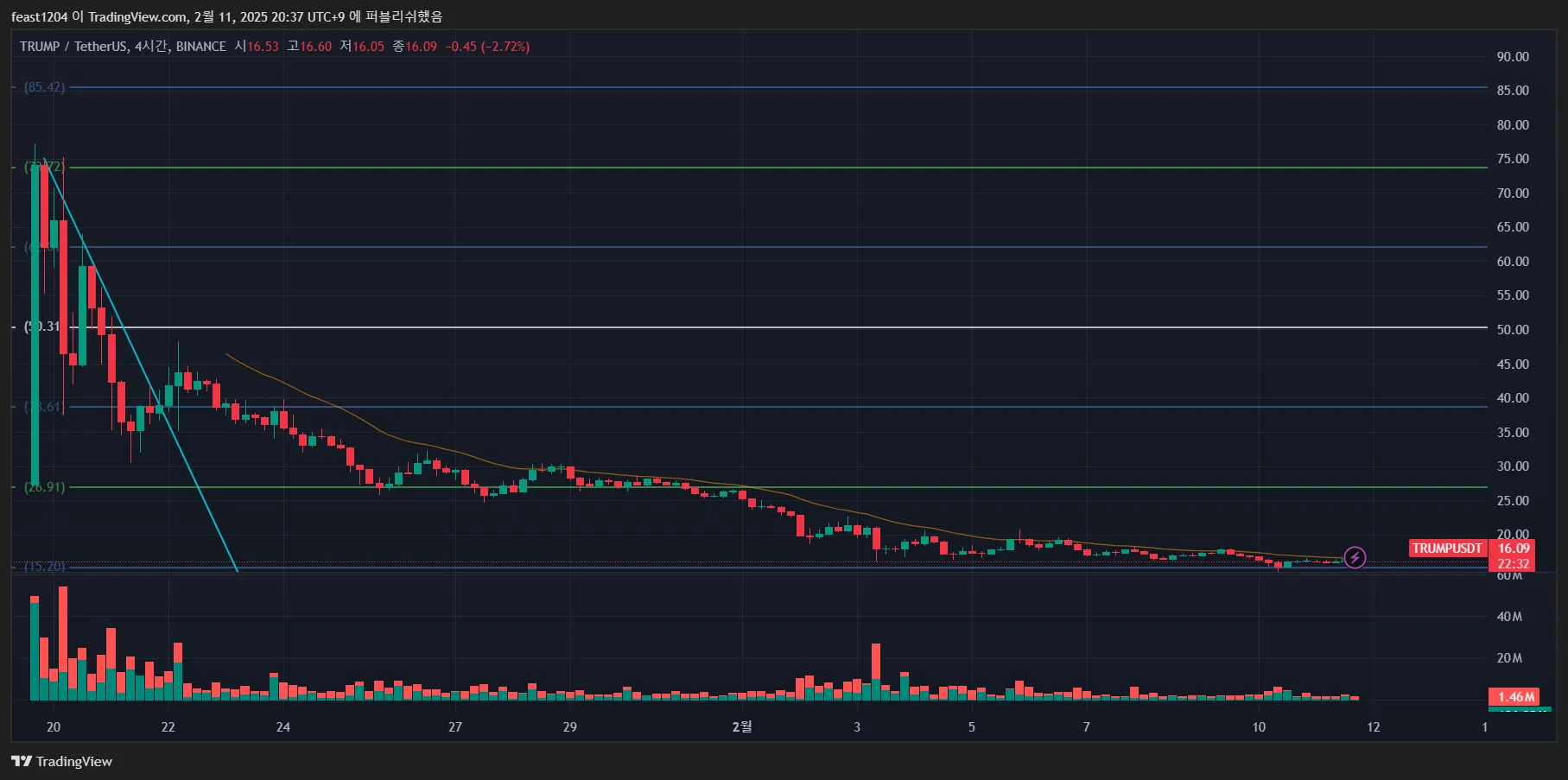Viewport: 1568px width, 780px height.
Task: Select the (85.42) horizontal level label
Action: tap(44, 87)
